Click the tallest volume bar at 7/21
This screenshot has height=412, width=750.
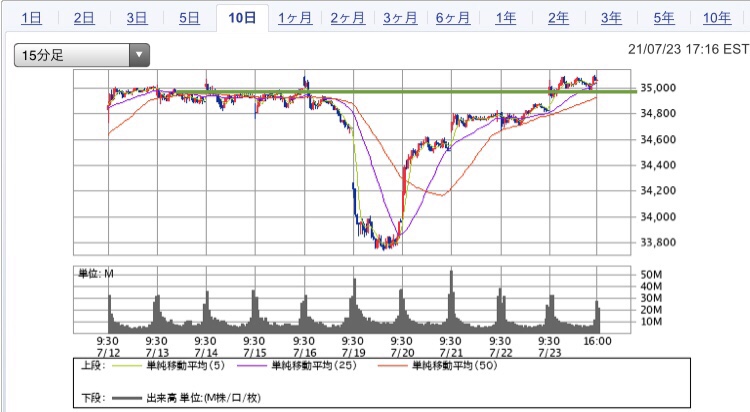click(451, 300)
